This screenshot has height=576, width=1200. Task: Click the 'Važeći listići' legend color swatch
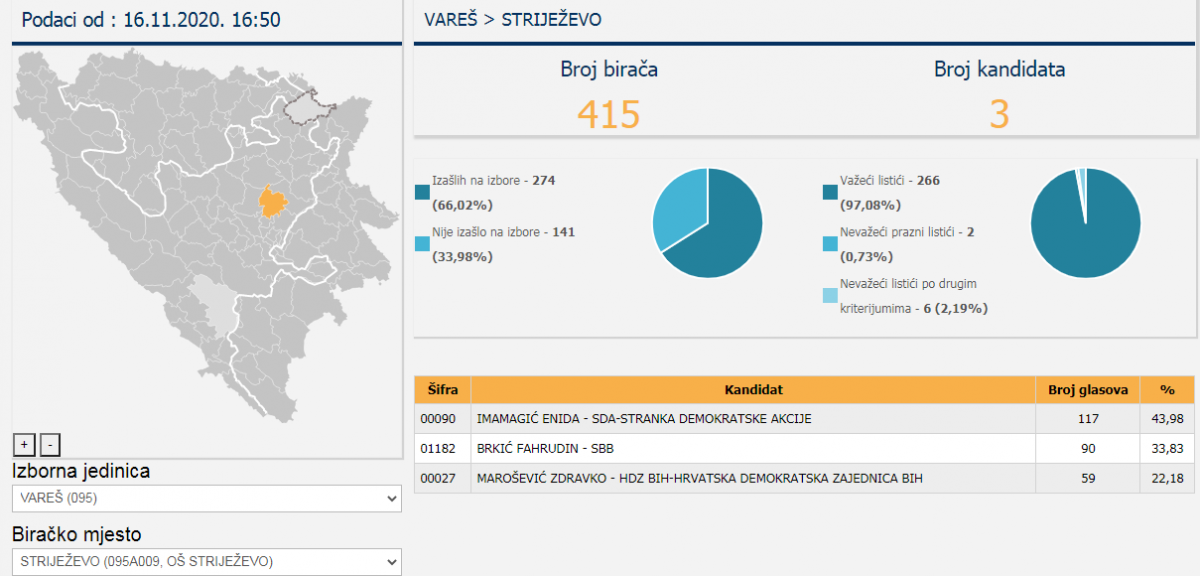click(829, 192)
